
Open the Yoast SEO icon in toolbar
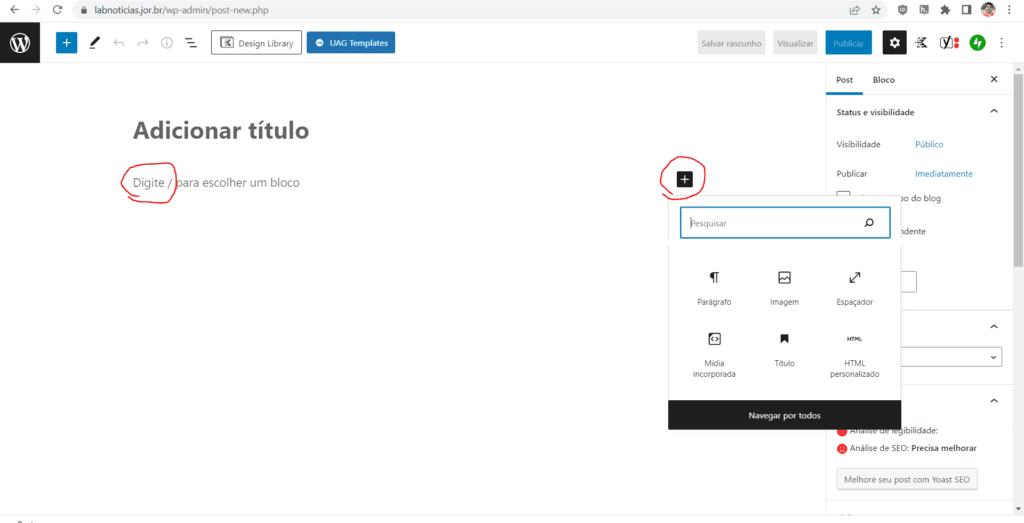[x=951, y=43]
